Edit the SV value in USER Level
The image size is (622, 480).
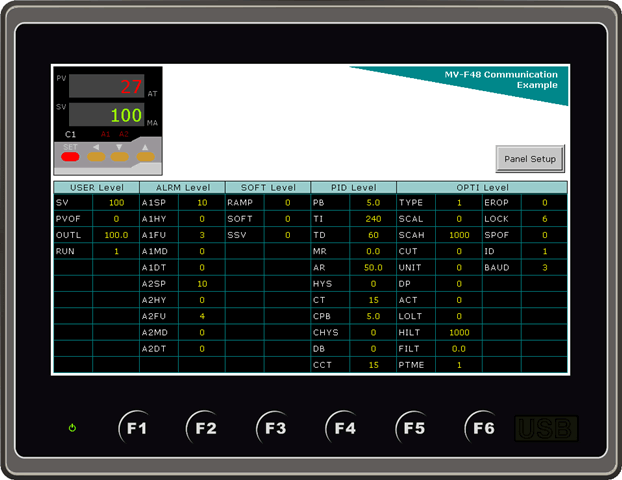coord(116,202)
